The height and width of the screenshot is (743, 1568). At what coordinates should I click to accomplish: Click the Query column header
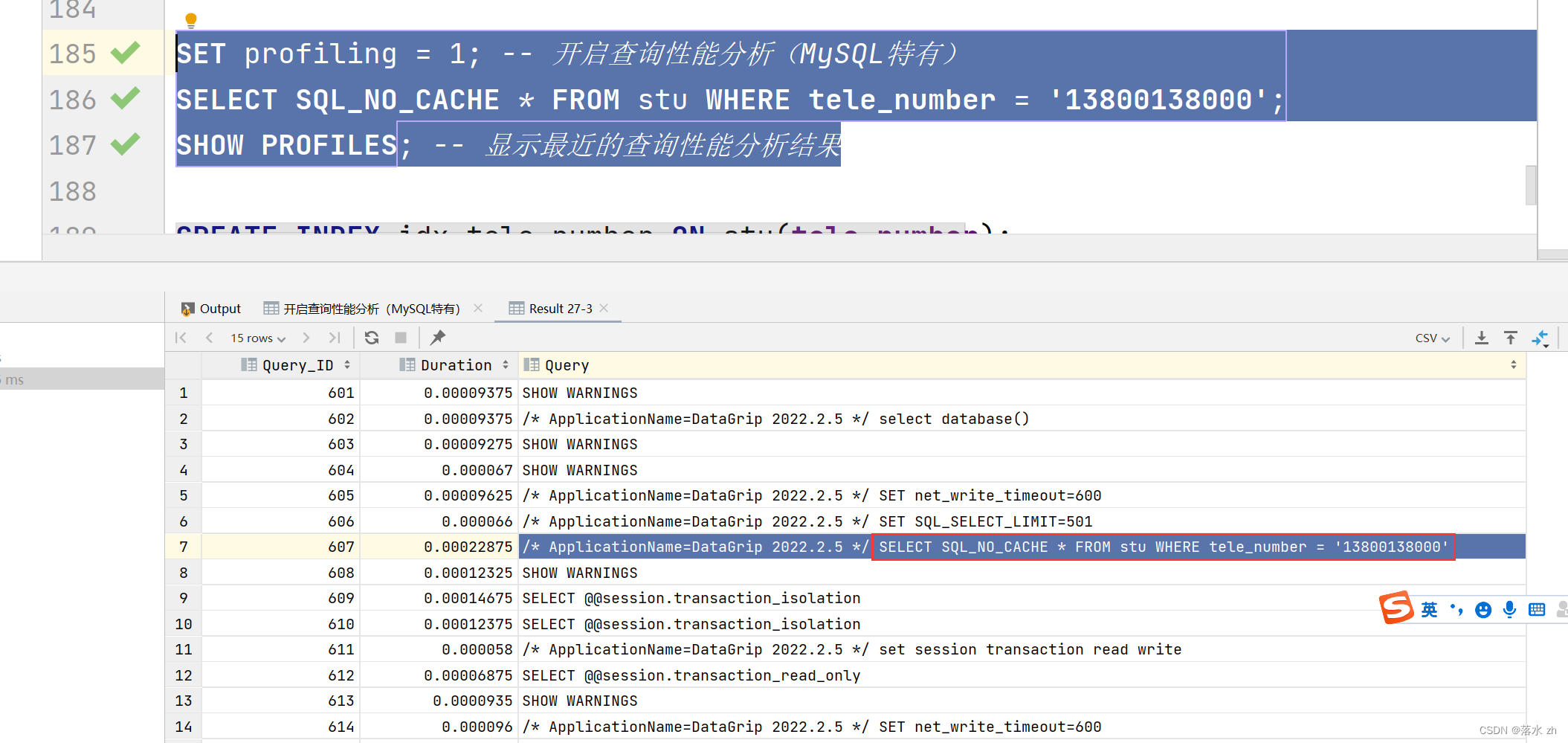coord(1022,365)
